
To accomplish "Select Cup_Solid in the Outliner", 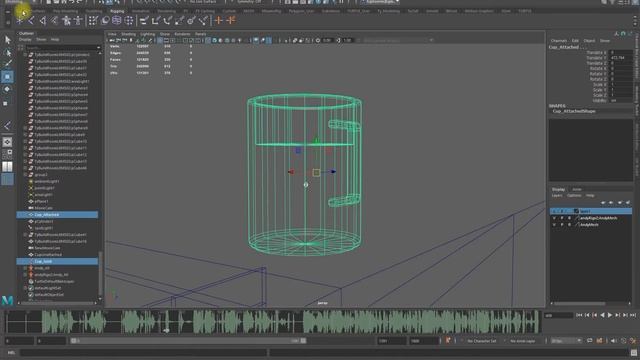I will [57, 261].
